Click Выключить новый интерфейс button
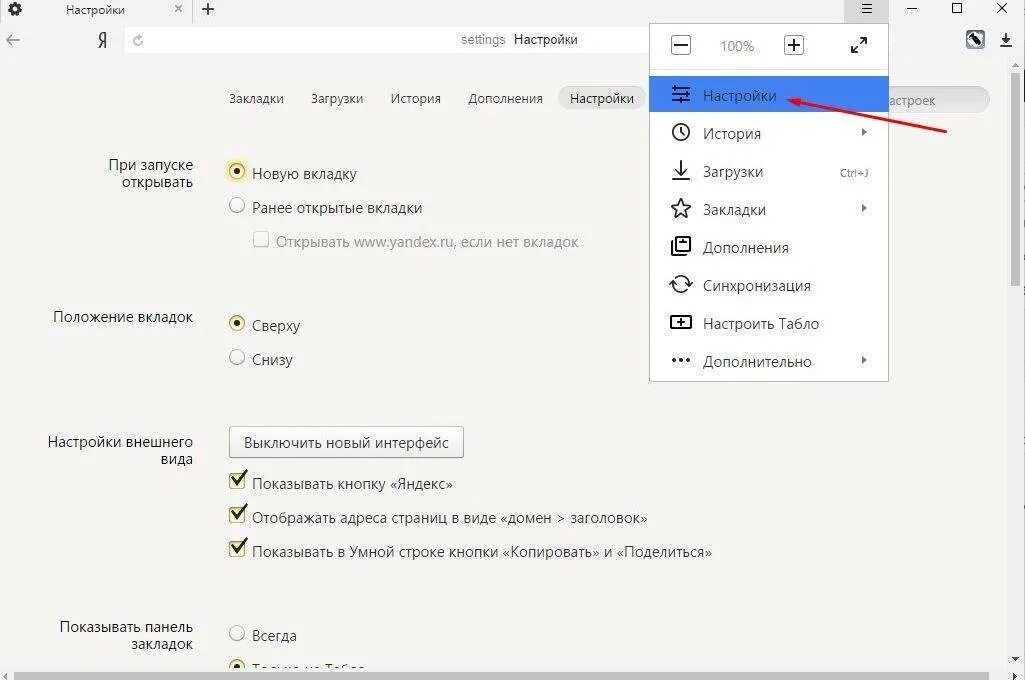1025x680 pixels. point(346,443)
